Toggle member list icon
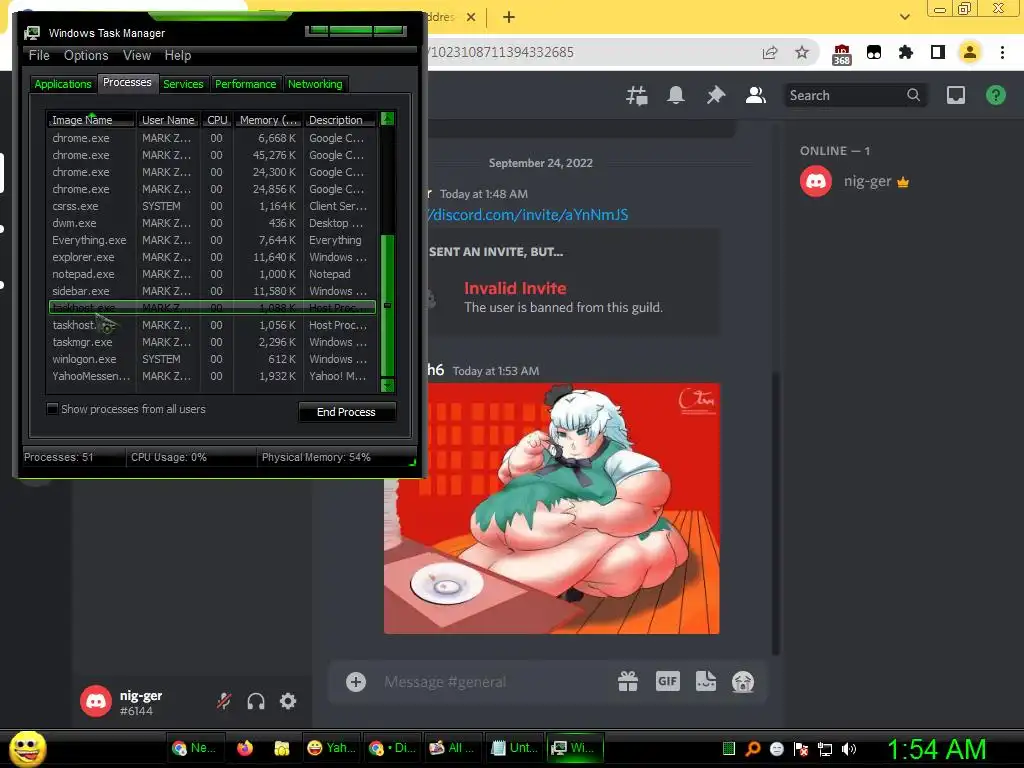 [756, 95]
